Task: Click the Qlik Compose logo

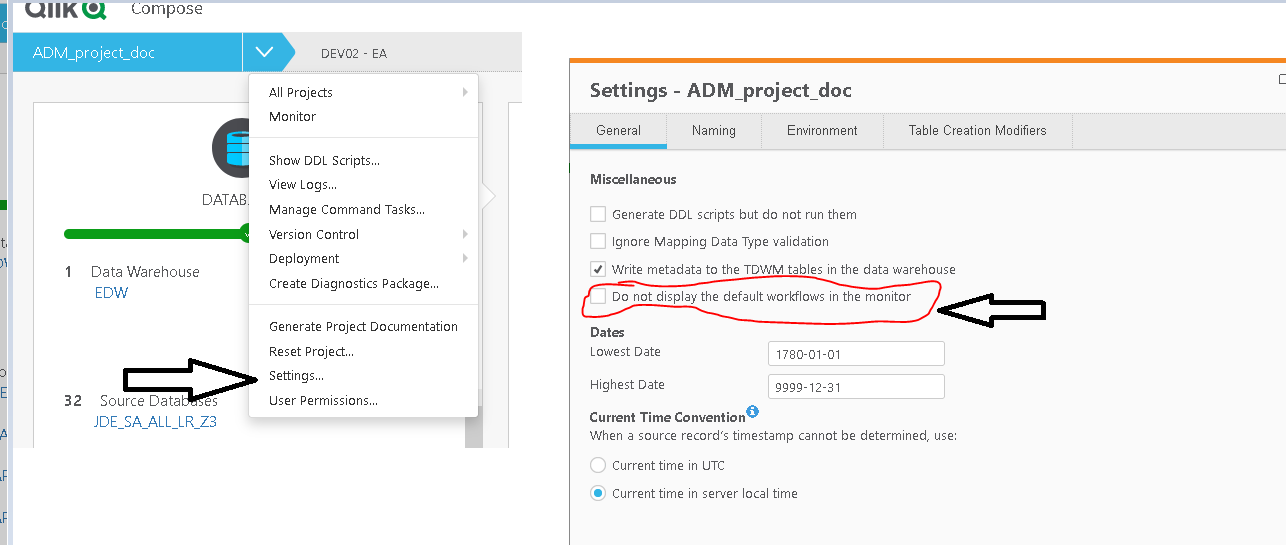Action: pos(65,9)
